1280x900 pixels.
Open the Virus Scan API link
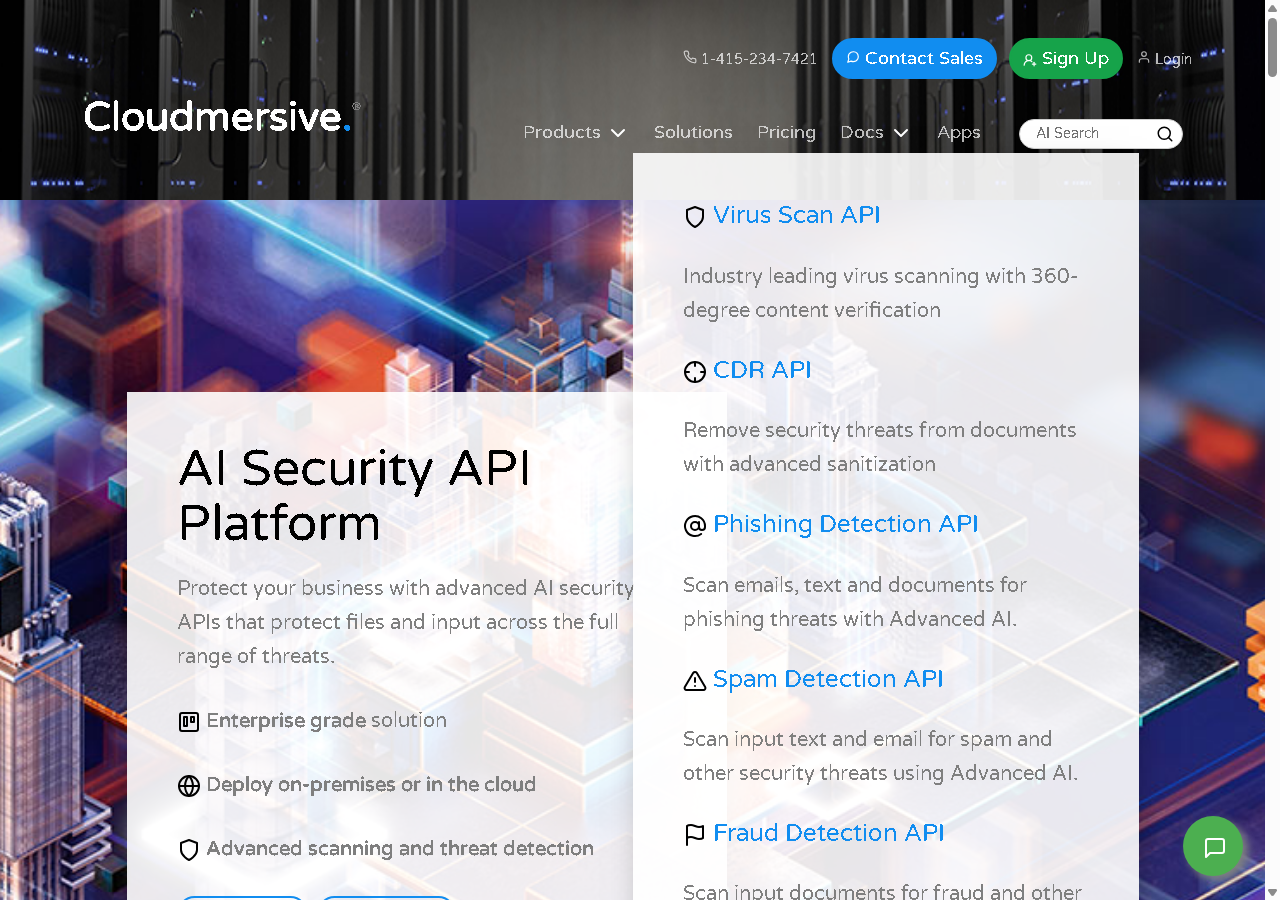click(797, 215)
